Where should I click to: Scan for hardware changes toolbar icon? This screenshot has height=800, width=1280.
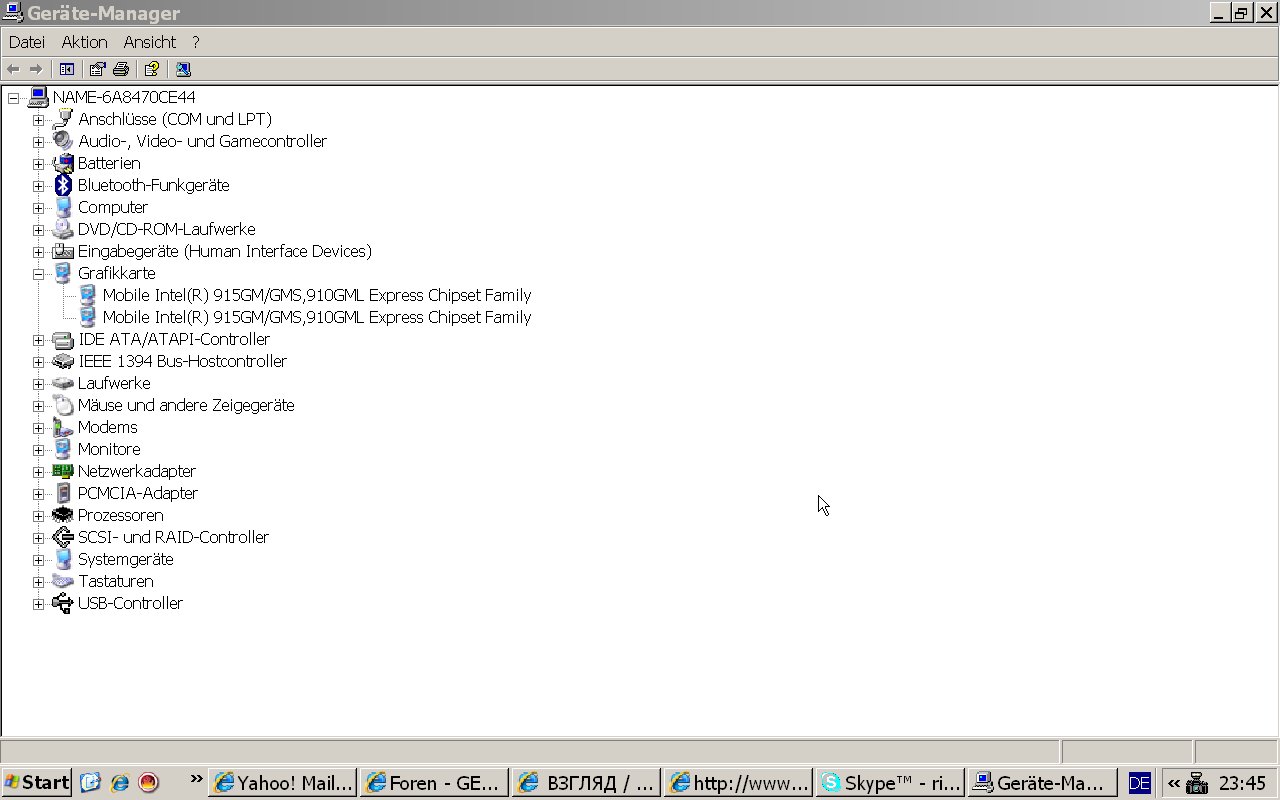pyautogui.click(x=183, y=69)
